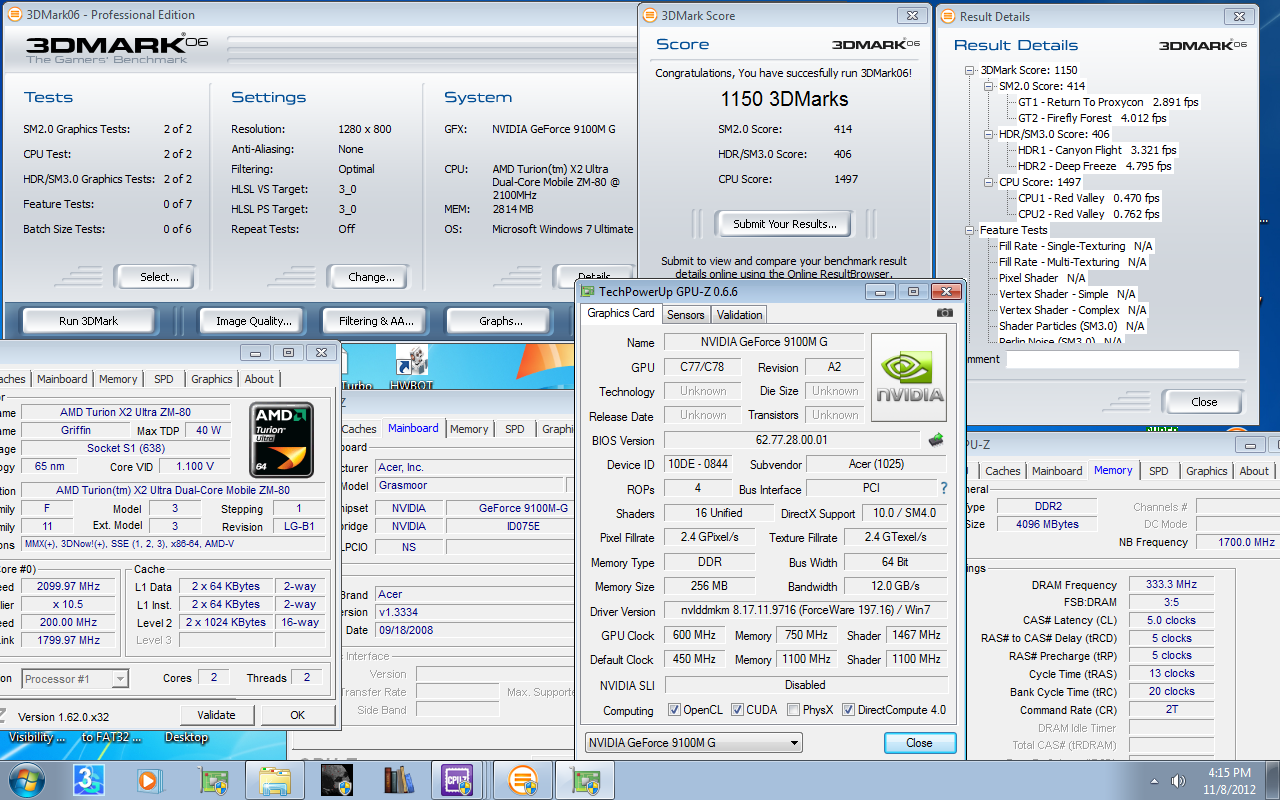
Task: Open Caches tab in CPU-Z Memory window
Action: click(1002, 471)
